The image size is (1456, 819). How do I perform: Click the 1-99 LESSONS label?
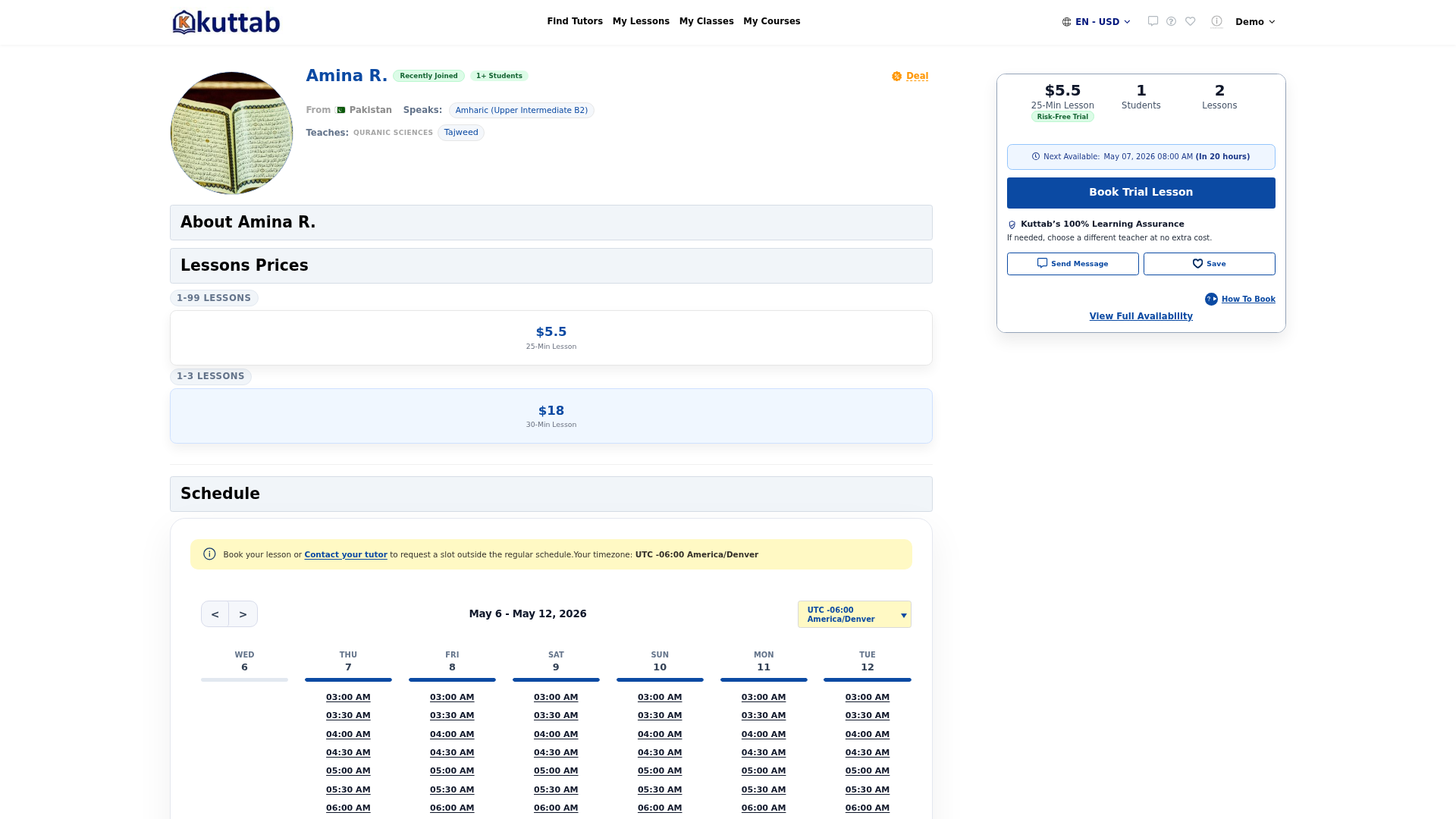pyautogui.click(x=214, y=298)
